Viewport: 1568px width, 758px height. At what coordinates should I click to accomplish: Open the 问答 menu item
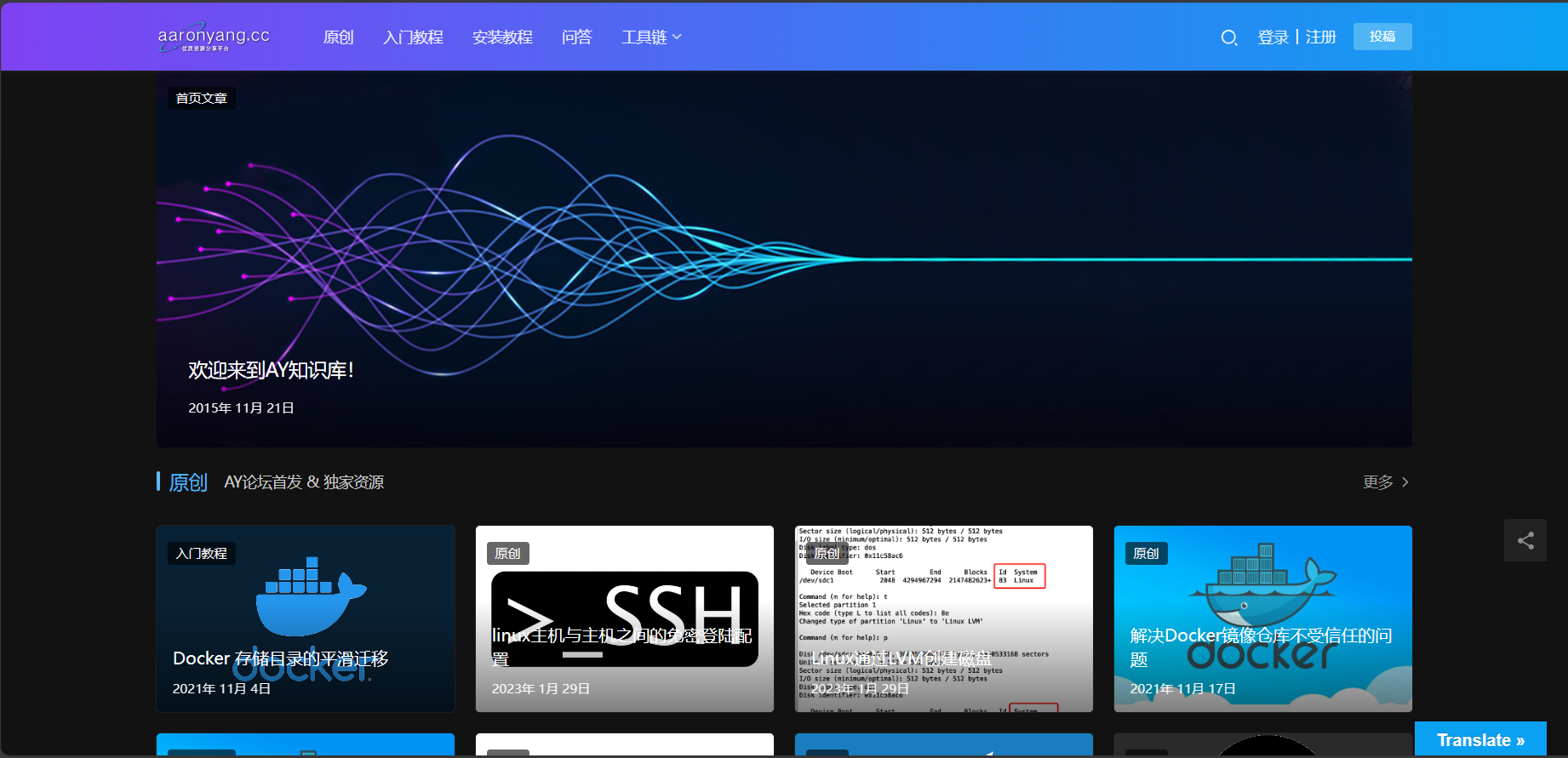pyautogui.click(x=576, y=37)
